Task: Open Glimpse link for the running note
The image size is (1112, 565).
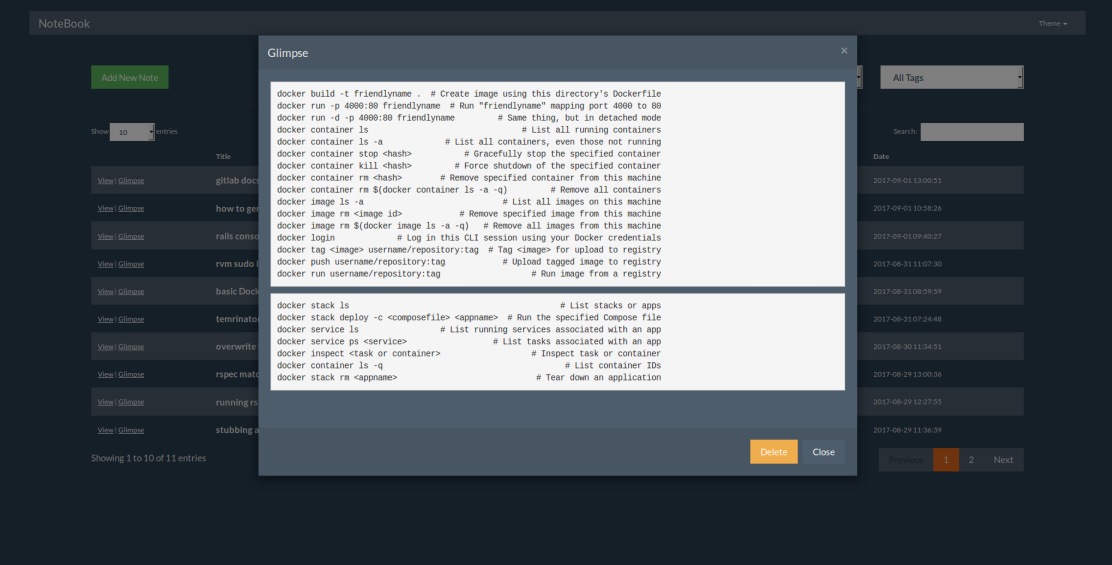Action: pos(130,402)
